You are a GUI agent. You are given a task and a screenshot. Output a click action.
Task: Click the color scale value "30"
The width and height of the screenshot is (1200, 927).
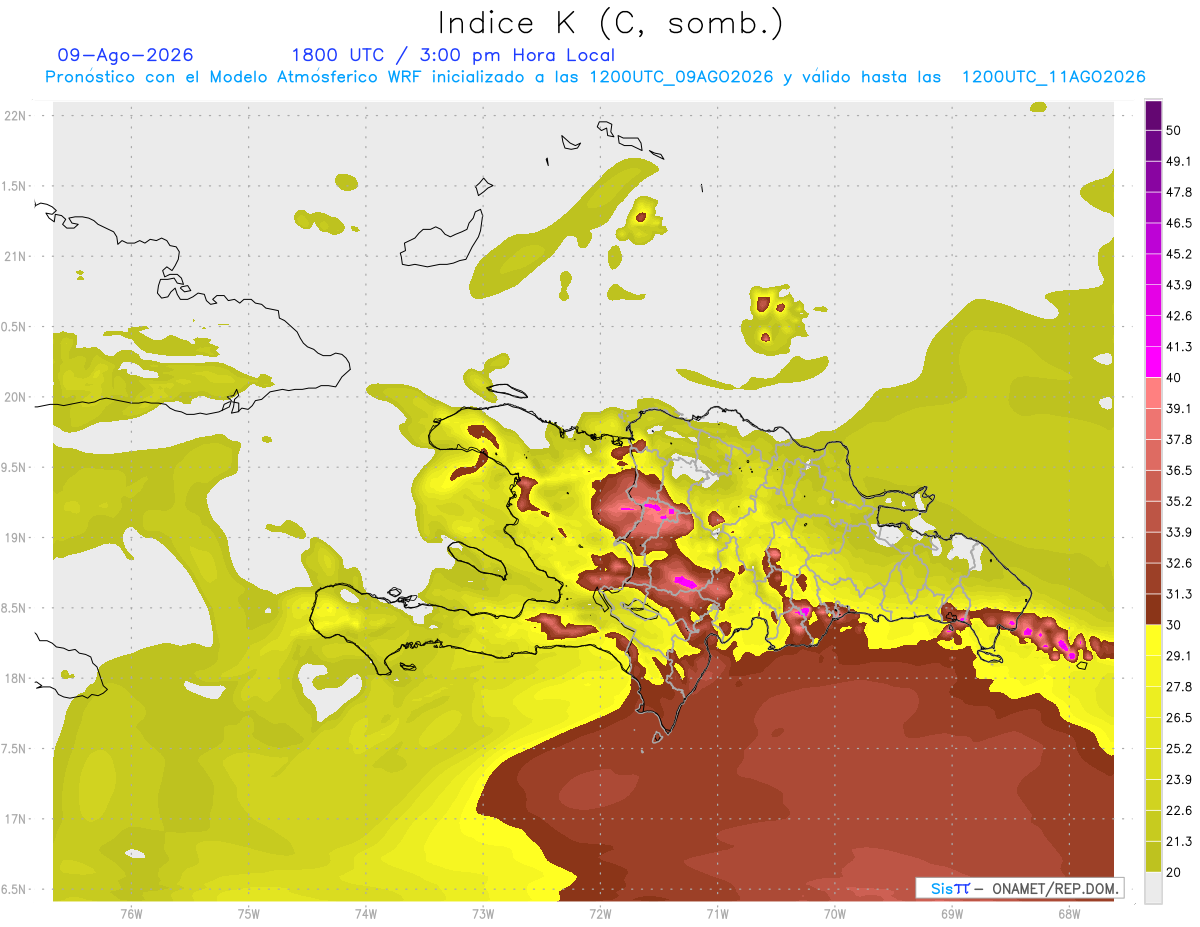pyautogui.click(x=1173, y=625)
